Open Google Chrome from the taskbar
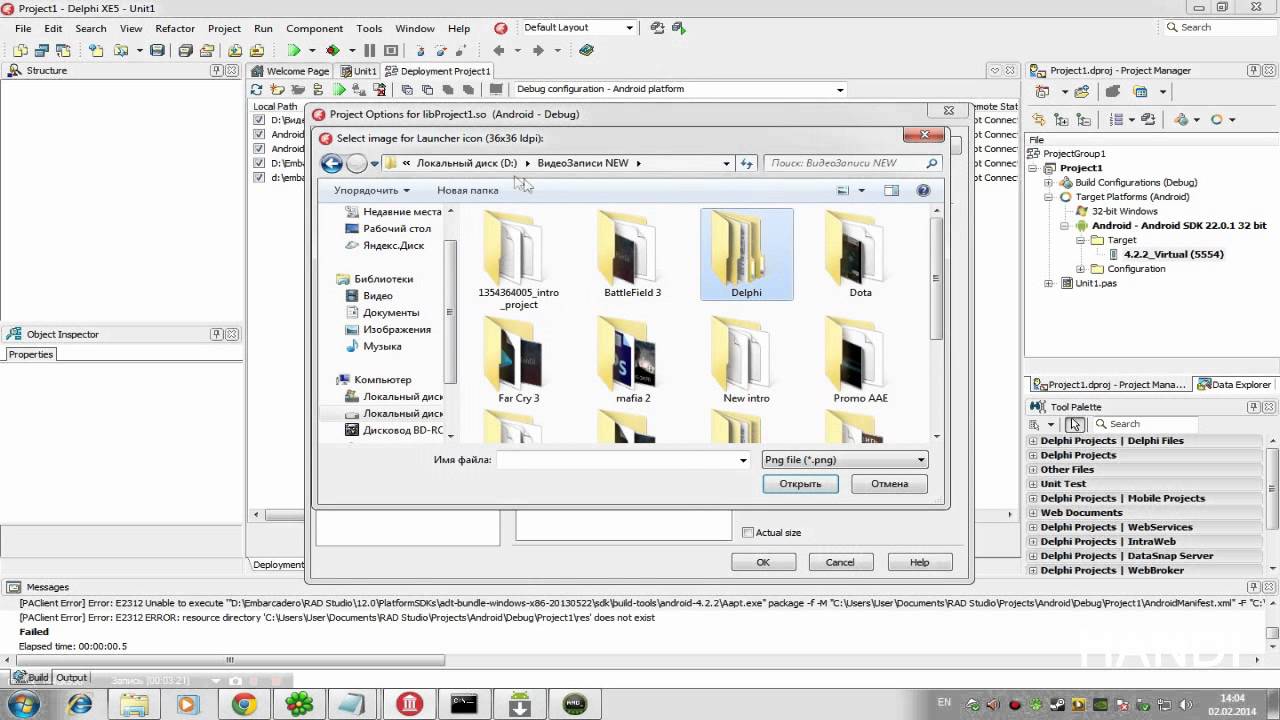 [243, 704]
